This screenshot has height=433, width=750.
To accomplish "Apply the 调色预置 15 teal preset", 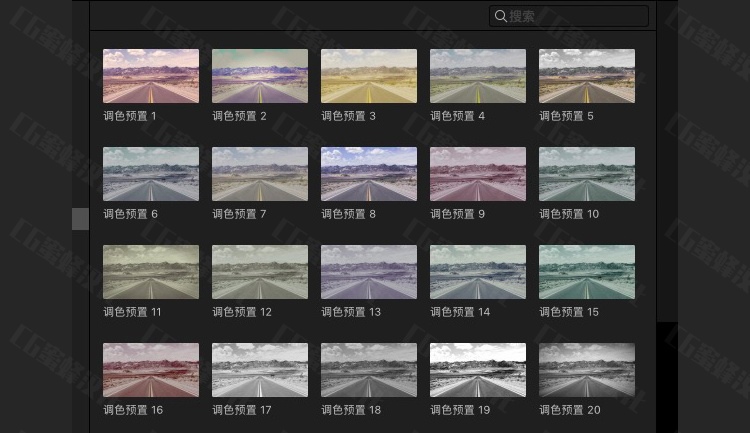I will coord(587,272).
